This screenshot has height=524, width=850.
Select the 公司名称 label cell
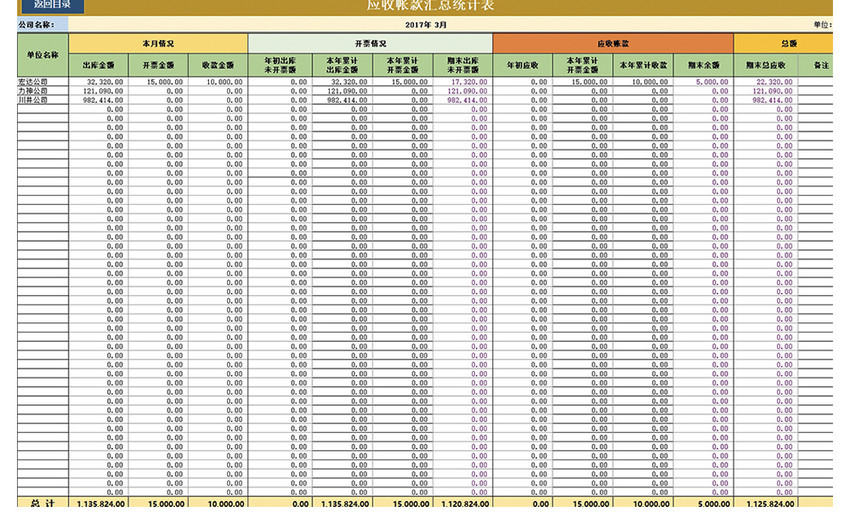(42, 24)
